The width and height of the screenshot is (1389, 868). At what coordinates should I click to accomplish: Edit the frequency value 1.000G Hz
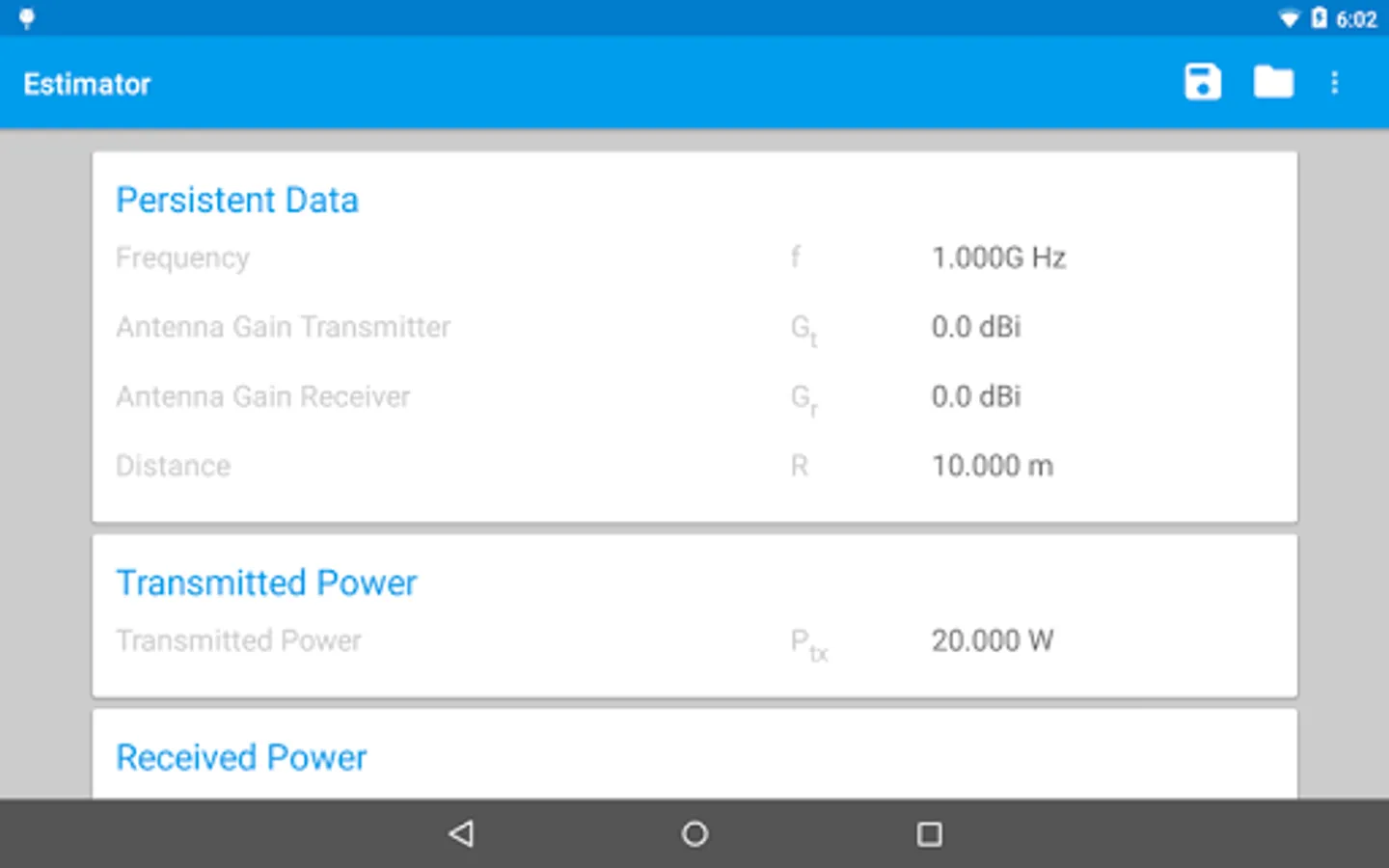(998, 258)
